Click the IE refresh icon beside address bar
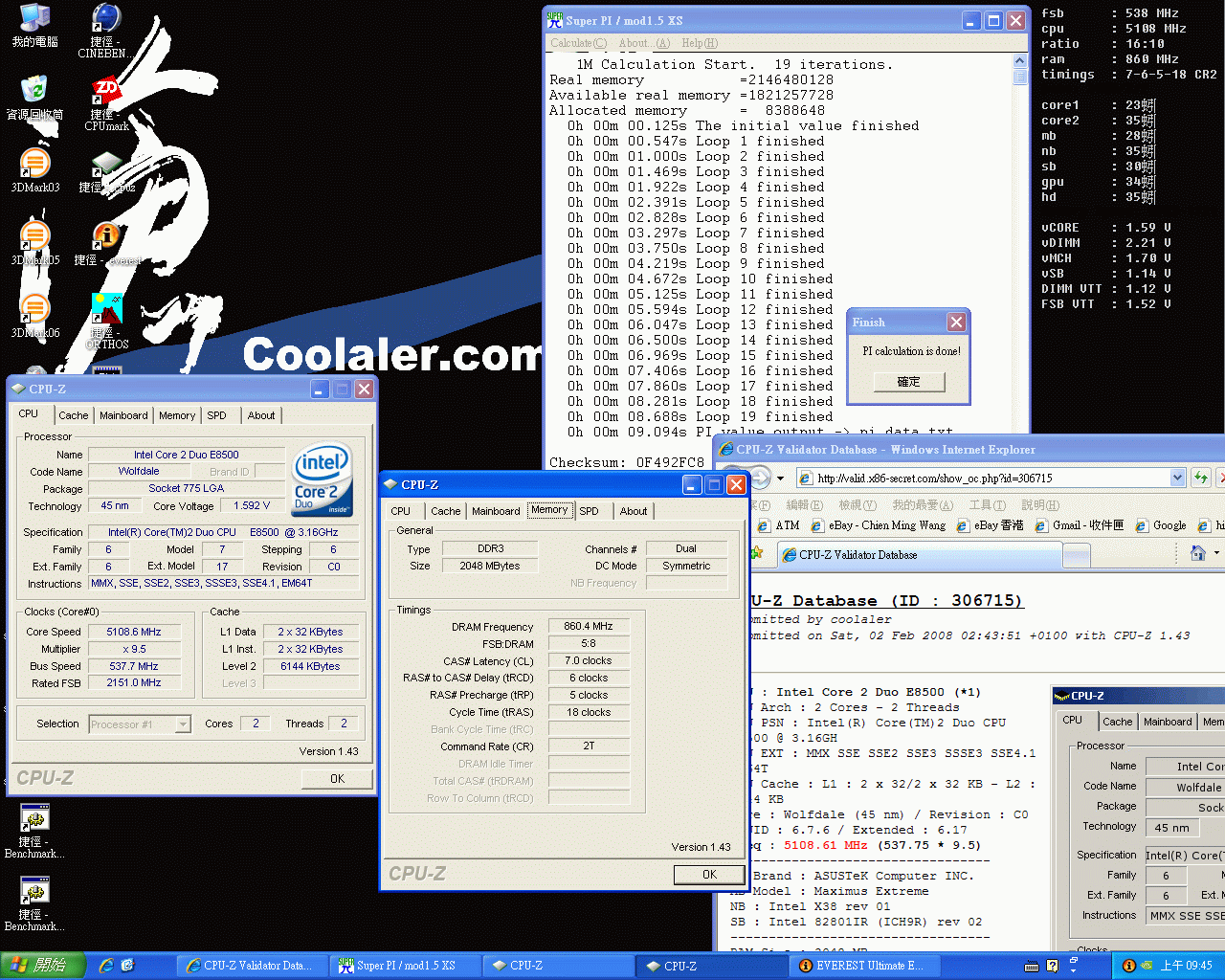 click(1201, 477)
